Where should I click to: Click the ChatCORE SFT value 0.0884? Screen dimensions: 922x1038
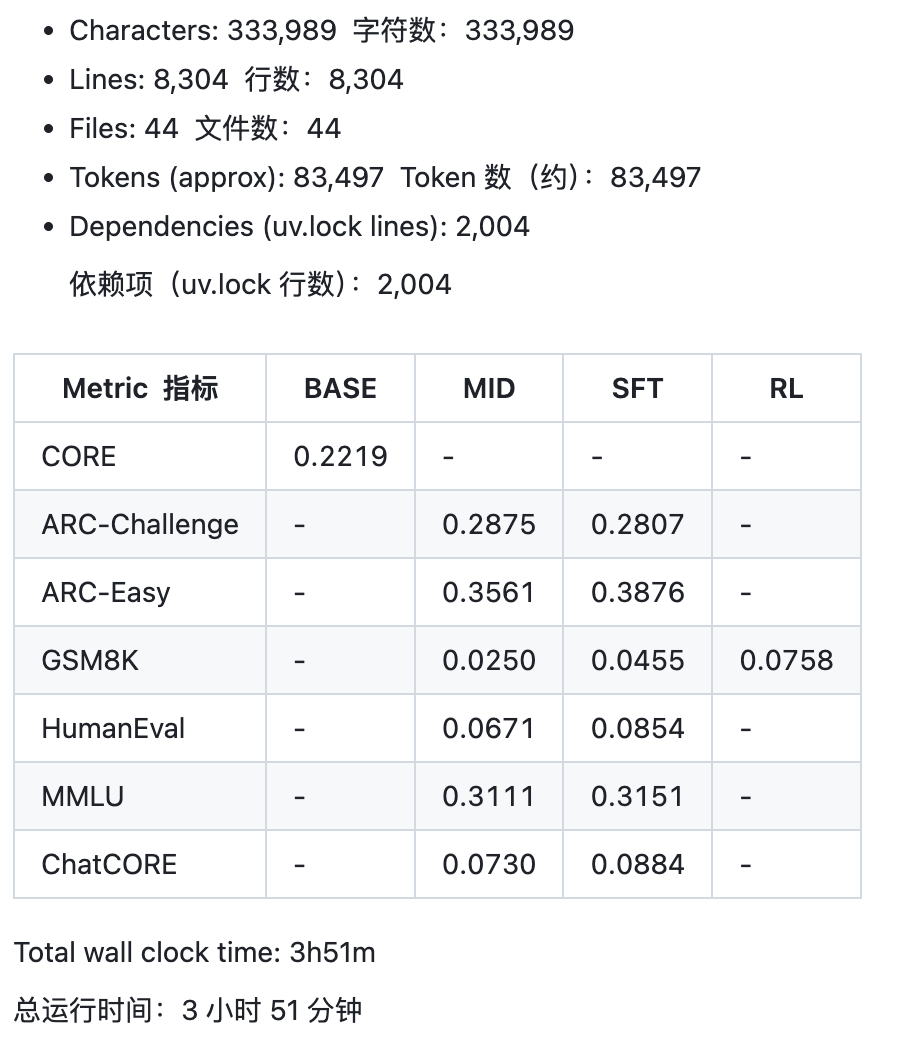pos(637,864)
